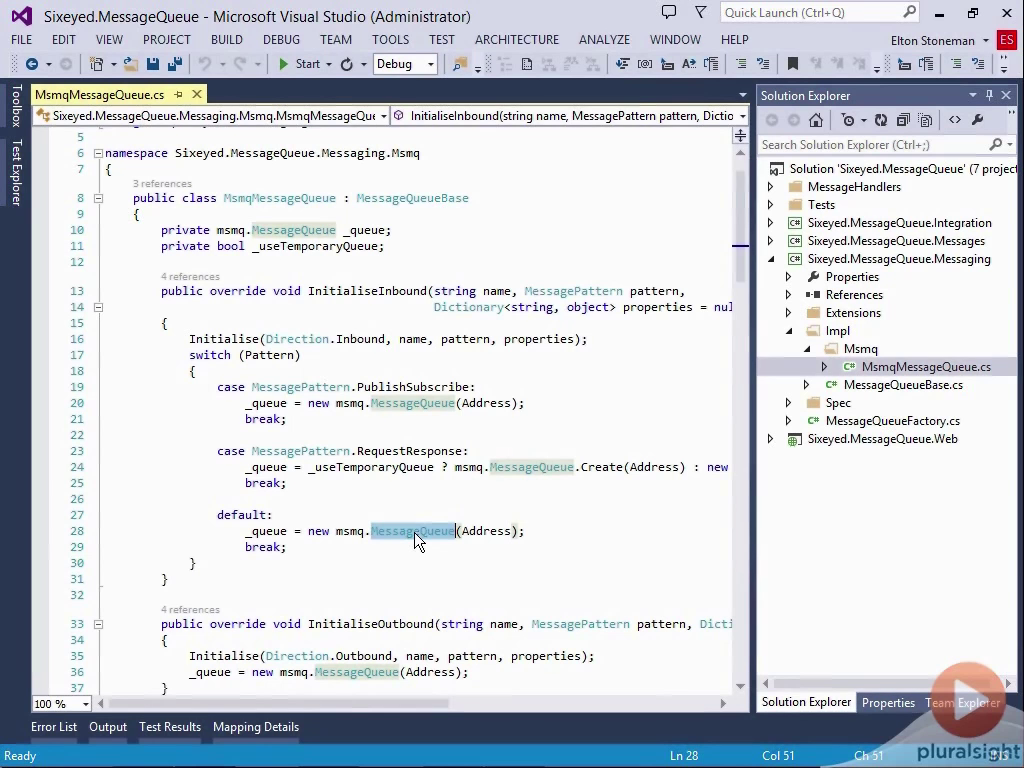Open the Test Results tab
Screen dimensions: 1024x768
(170, 727)
